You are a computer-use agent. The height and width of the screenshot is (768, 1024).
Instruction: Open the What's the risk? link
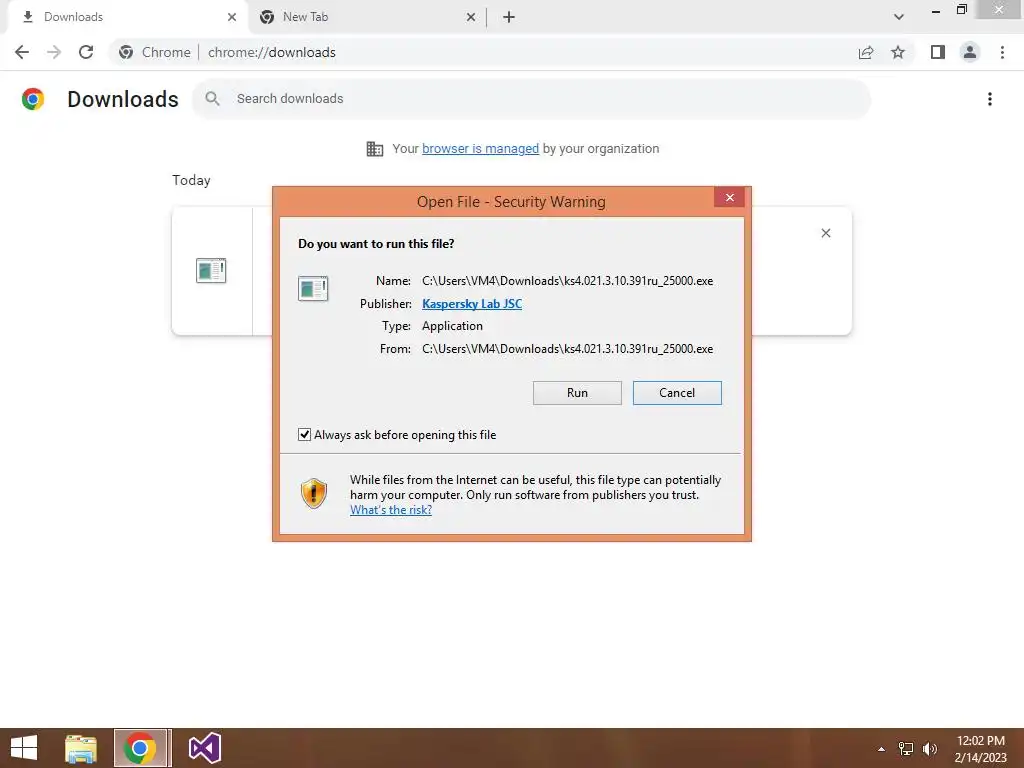pos(391,510)
